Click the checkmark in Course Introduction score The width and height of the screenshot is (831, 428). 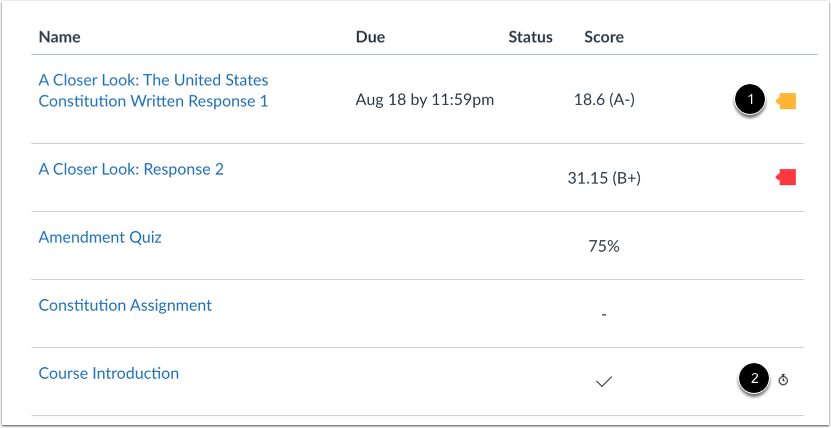(603, 381)
